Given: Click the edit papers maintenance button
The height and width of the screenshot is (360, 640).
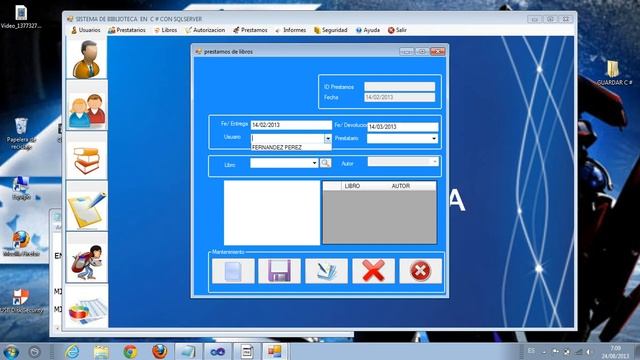Looking at the screenshot, I should point(327,271).
